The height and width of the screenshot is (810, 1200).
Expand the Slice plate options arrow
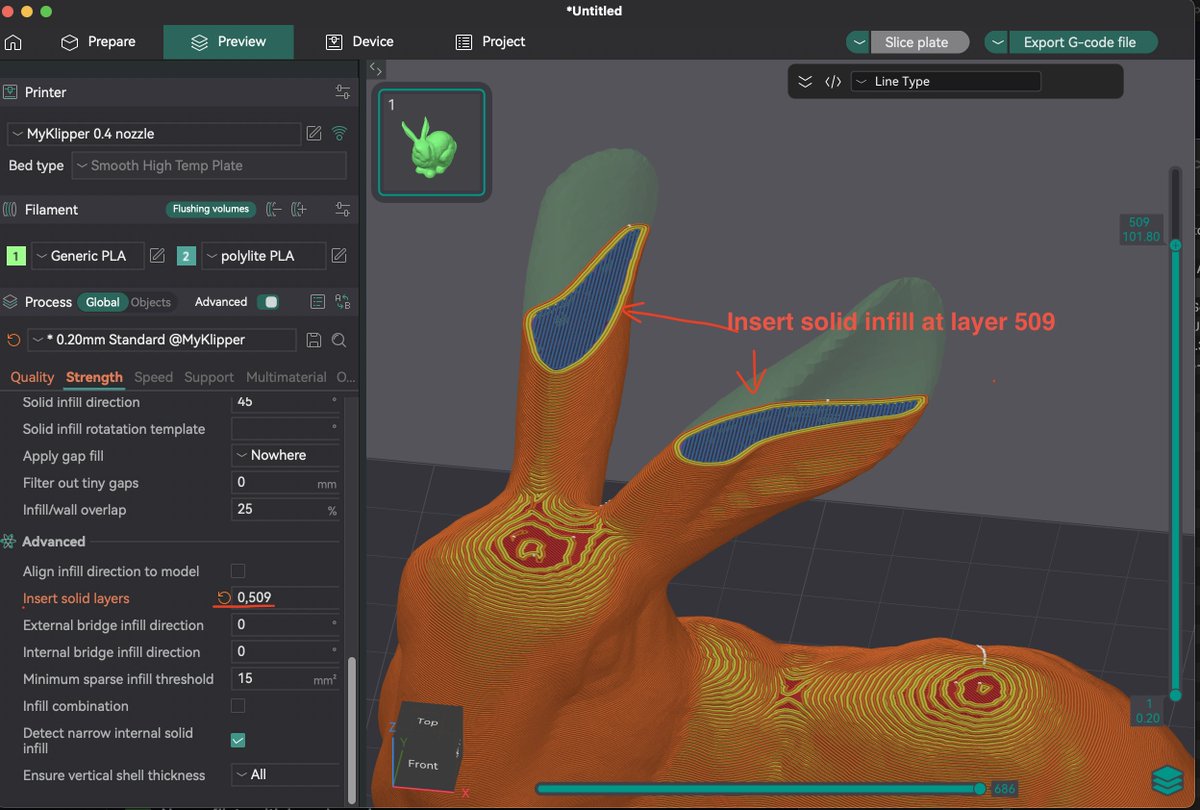pos(859,42)
